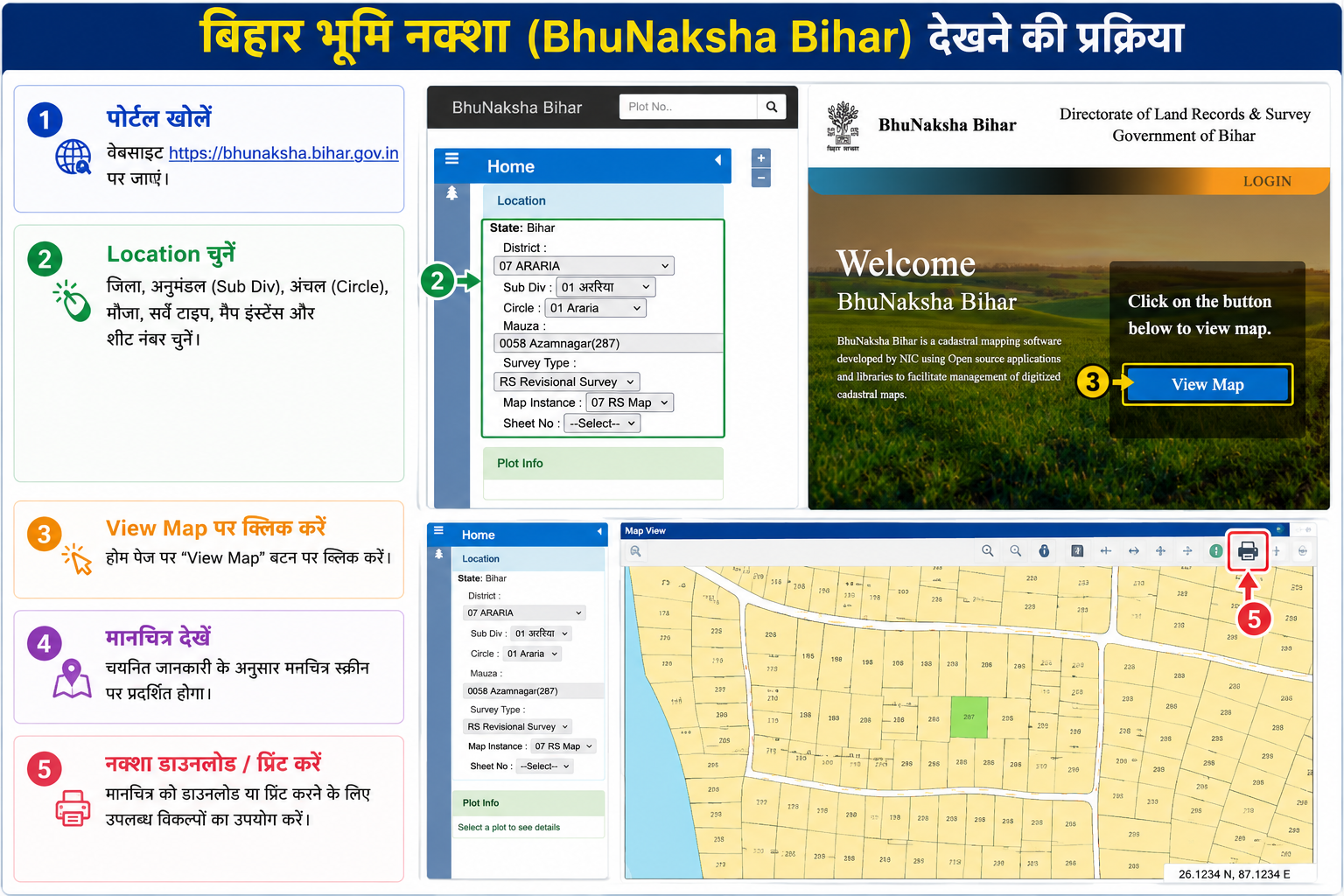Open the https://bhunaksha.bihar.gov.in link
This screenshot has height=896, width=1344.
pos(283,153)
